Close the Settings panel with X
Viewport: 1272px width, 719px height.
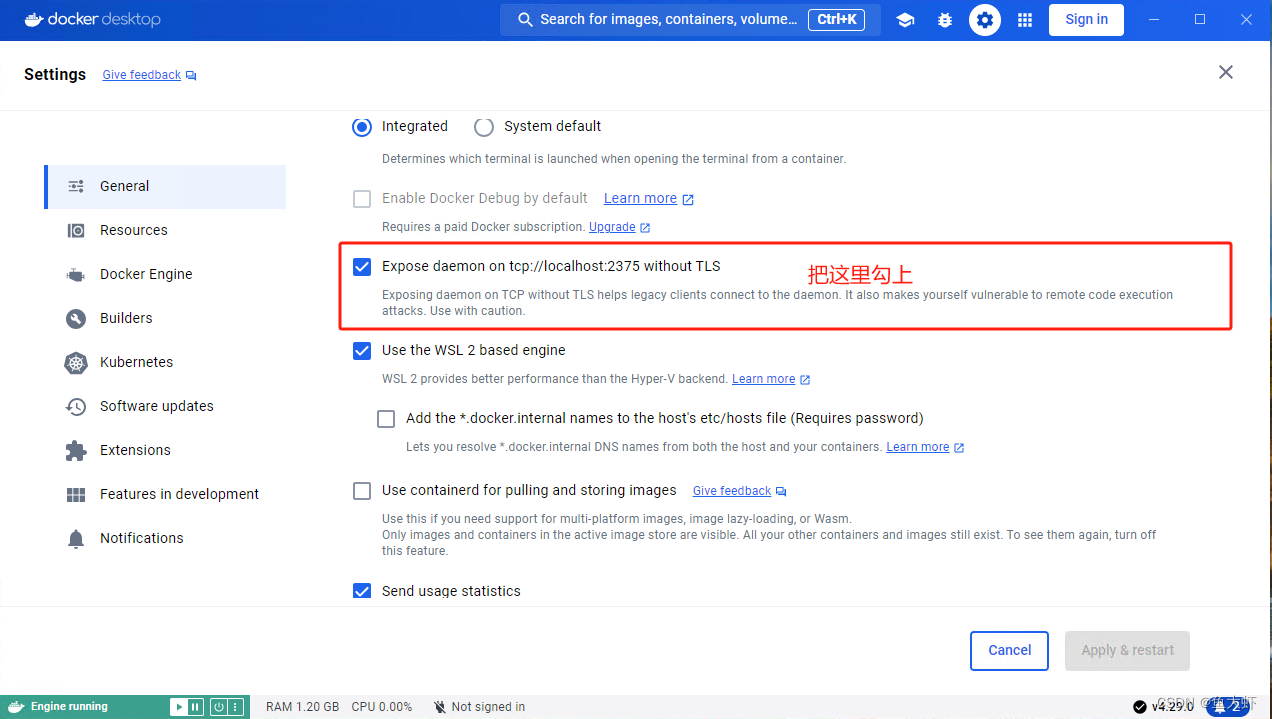coord(1226,72)
